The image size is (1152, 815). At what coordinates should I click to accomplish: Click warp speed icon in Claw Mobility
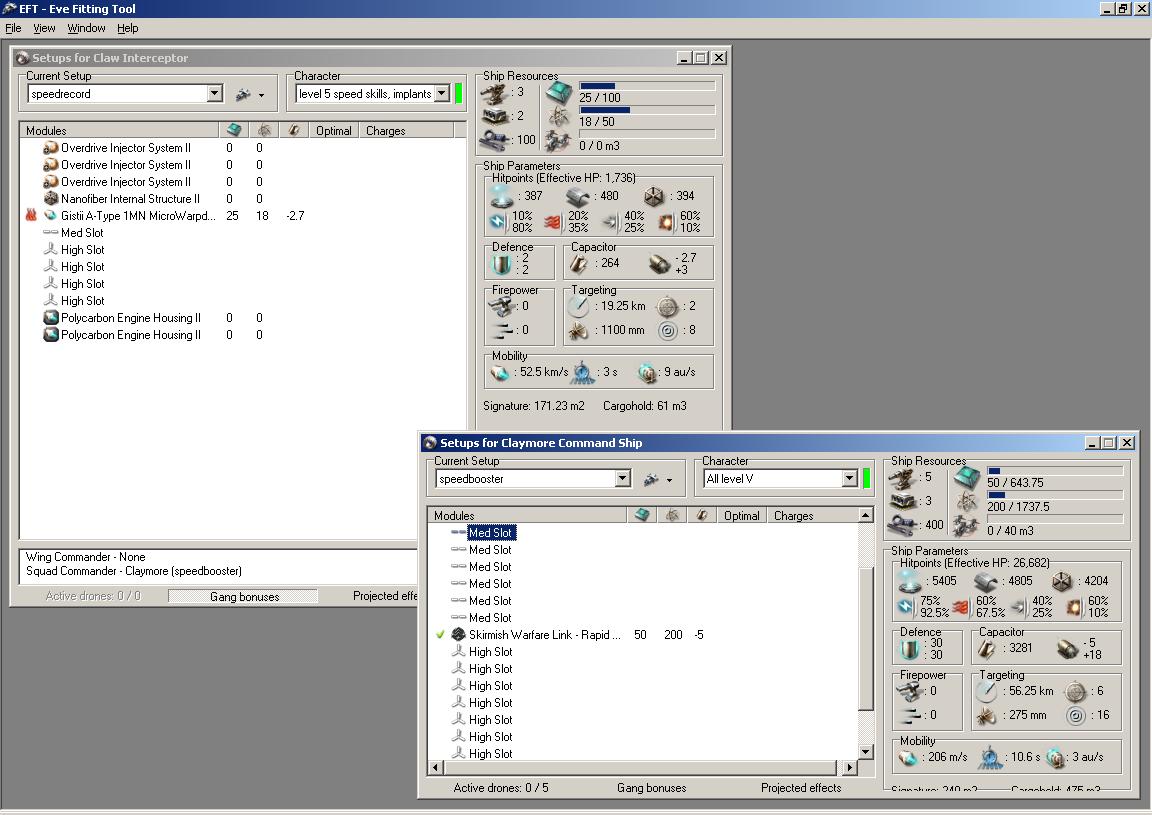coord(647,373)
